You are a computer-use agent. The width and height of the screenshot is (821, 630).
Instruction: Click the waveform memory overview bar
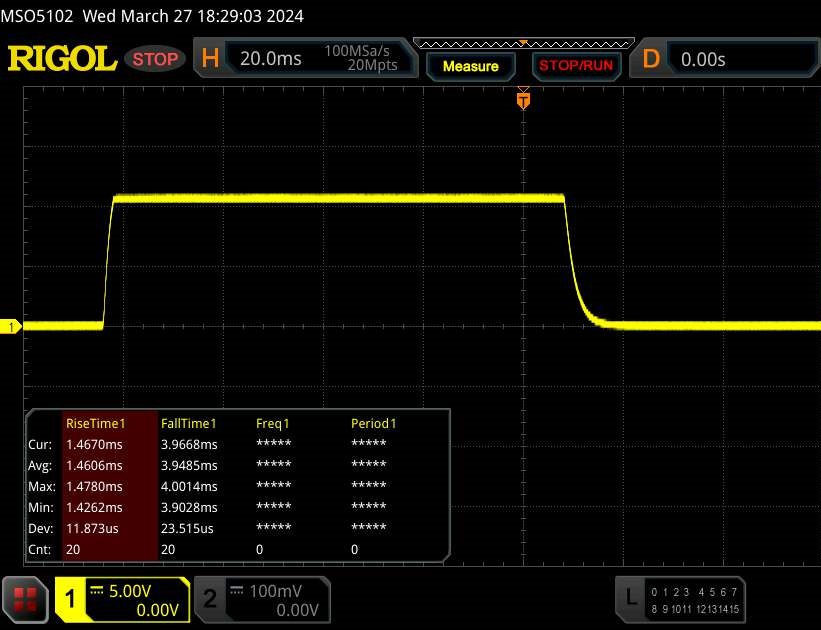coord(524,43)
